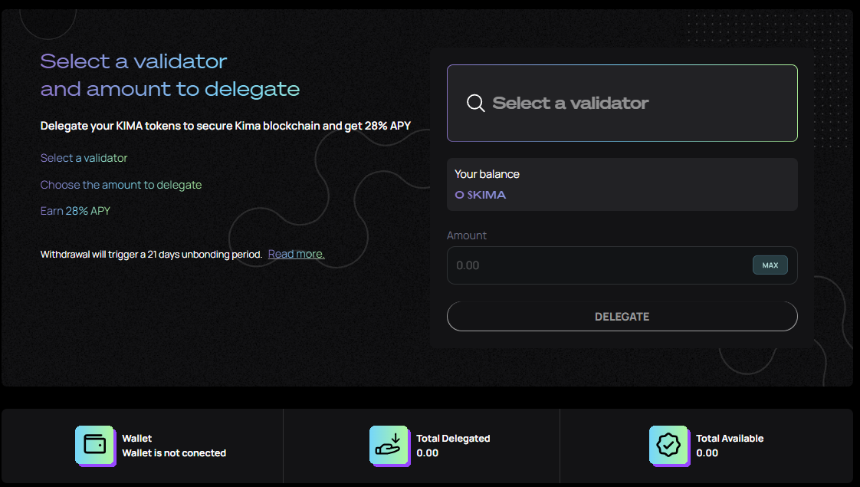This screenshot has height=487, width=860.
Task: Click the Total Available 0.00 value
Action: tap(707, 453)
